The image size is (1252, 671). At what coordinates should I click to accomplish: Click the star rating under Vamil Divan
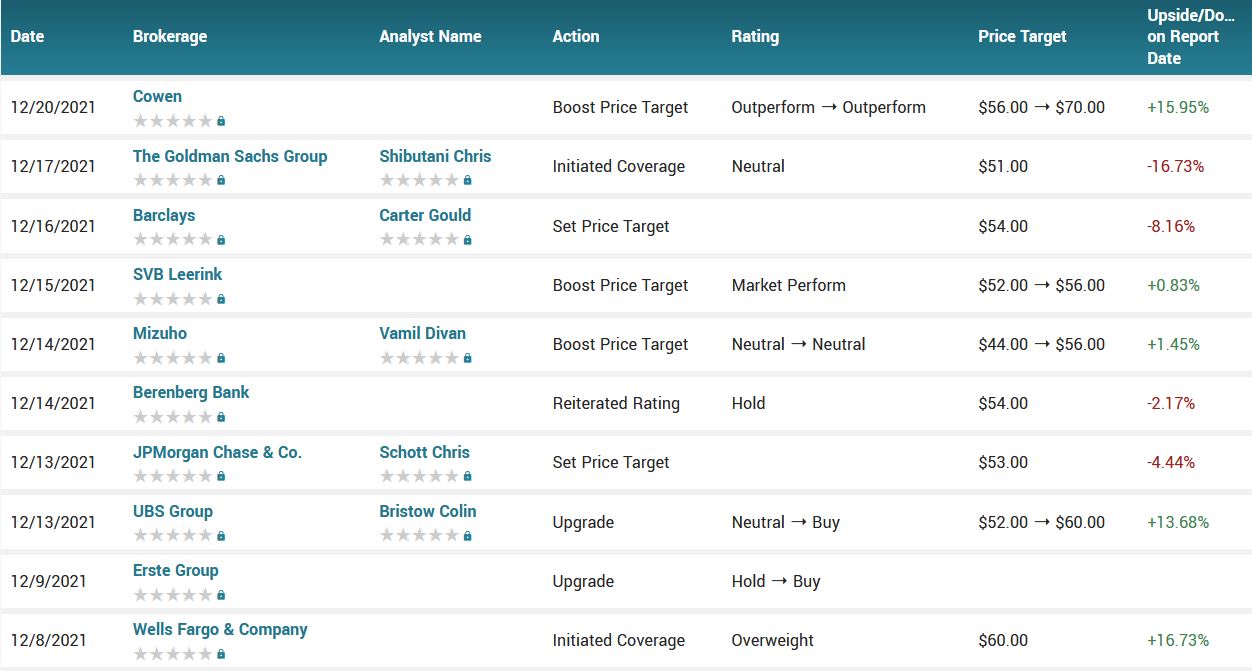420,358
